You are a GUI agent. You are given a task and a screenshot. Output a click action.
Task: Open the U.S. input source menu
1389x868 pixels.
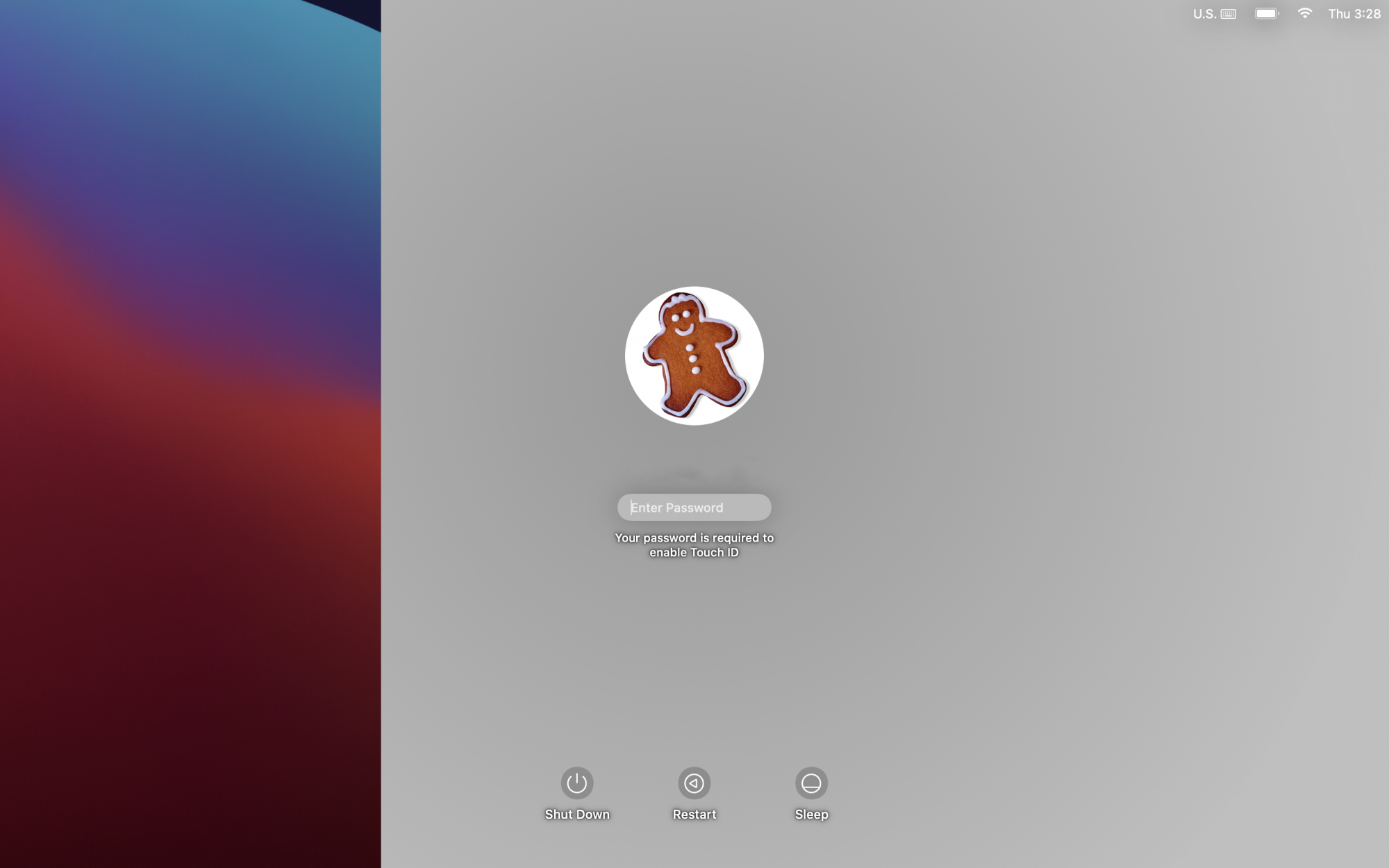point(1204,14)
